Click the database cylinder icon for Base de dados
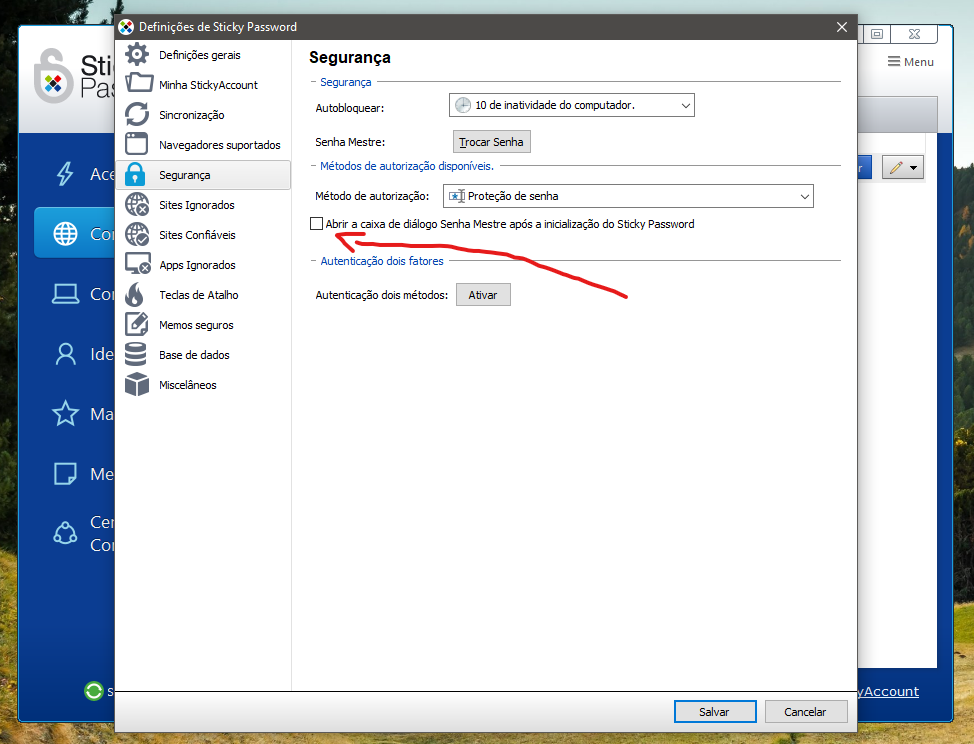Image resolution: width=974 pixels, height=744 pixels. 135,354
